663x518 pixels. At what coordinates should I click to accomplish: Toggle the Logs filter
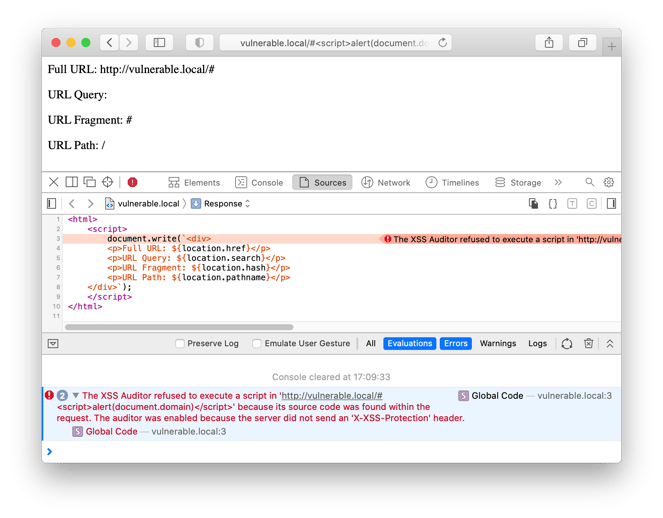click(537, 344)
